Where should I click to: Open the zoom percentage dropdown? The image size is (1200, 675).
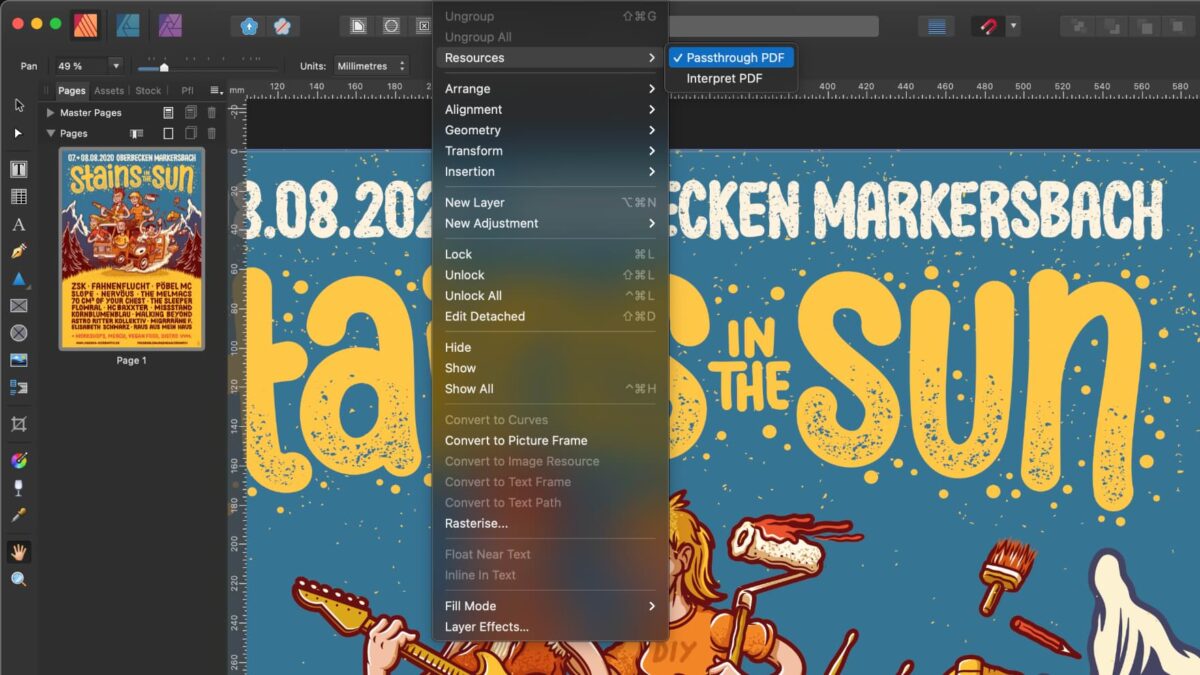(116, 66)
